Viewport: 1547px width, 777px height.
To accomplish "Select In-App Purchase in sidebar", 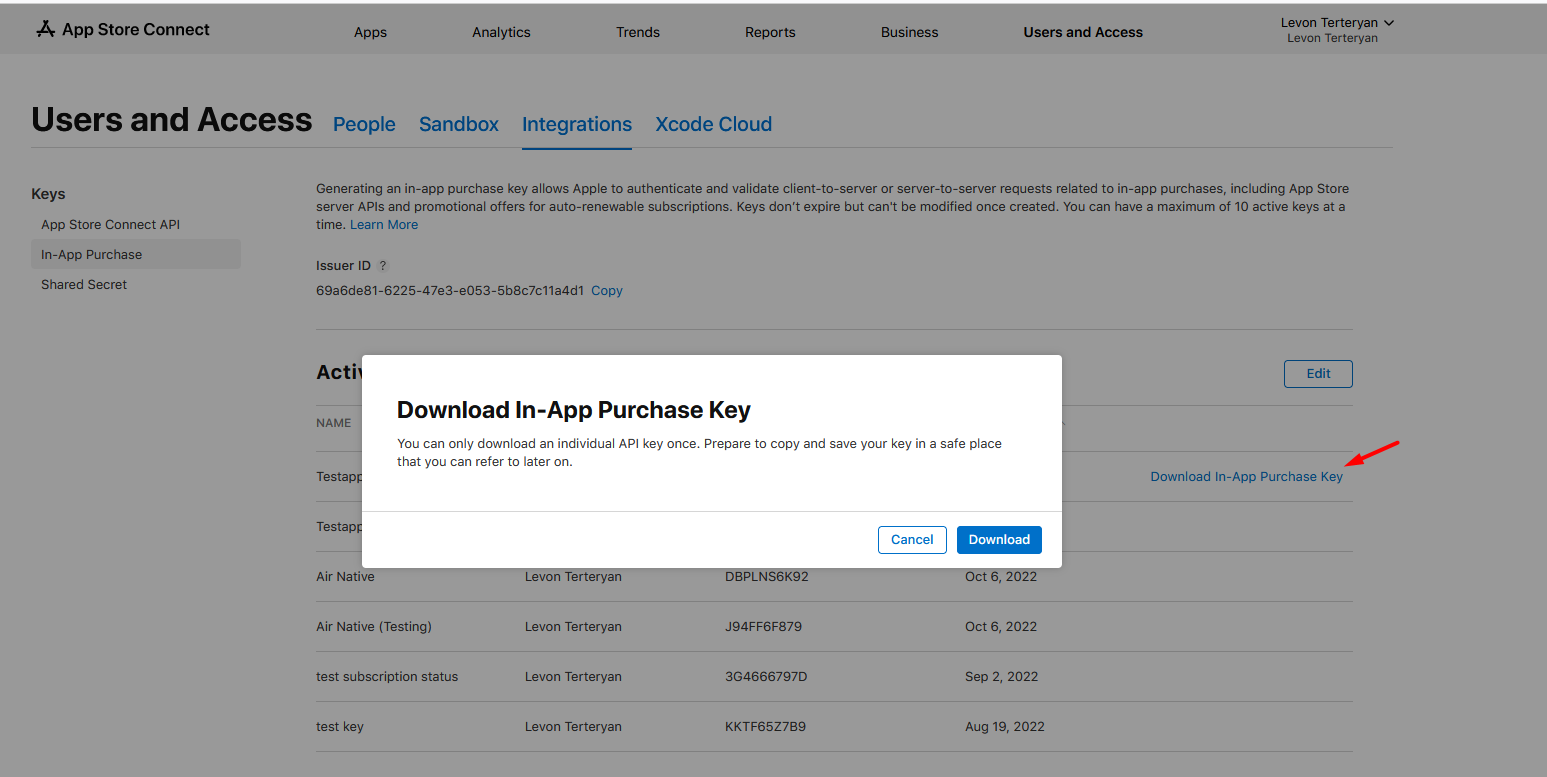I will pos(136,254).
